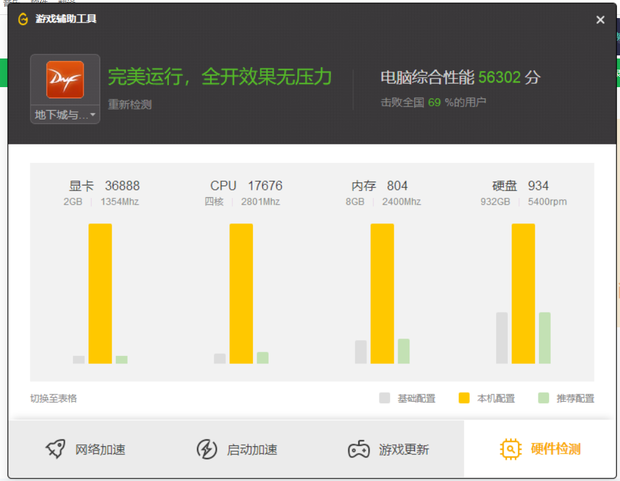Click the lightning bolt icon for 启动加速
The width and height of the screenshot is (620, 481).
[x=206, y=449]
